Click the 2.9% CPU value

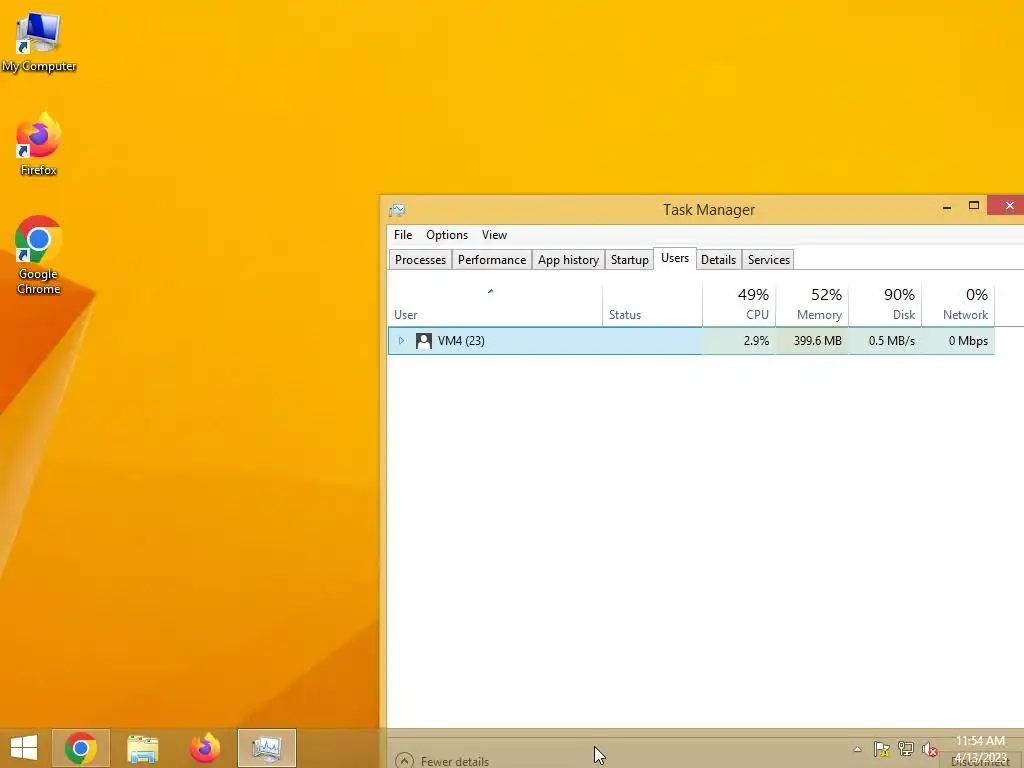(x=756, y=341)
